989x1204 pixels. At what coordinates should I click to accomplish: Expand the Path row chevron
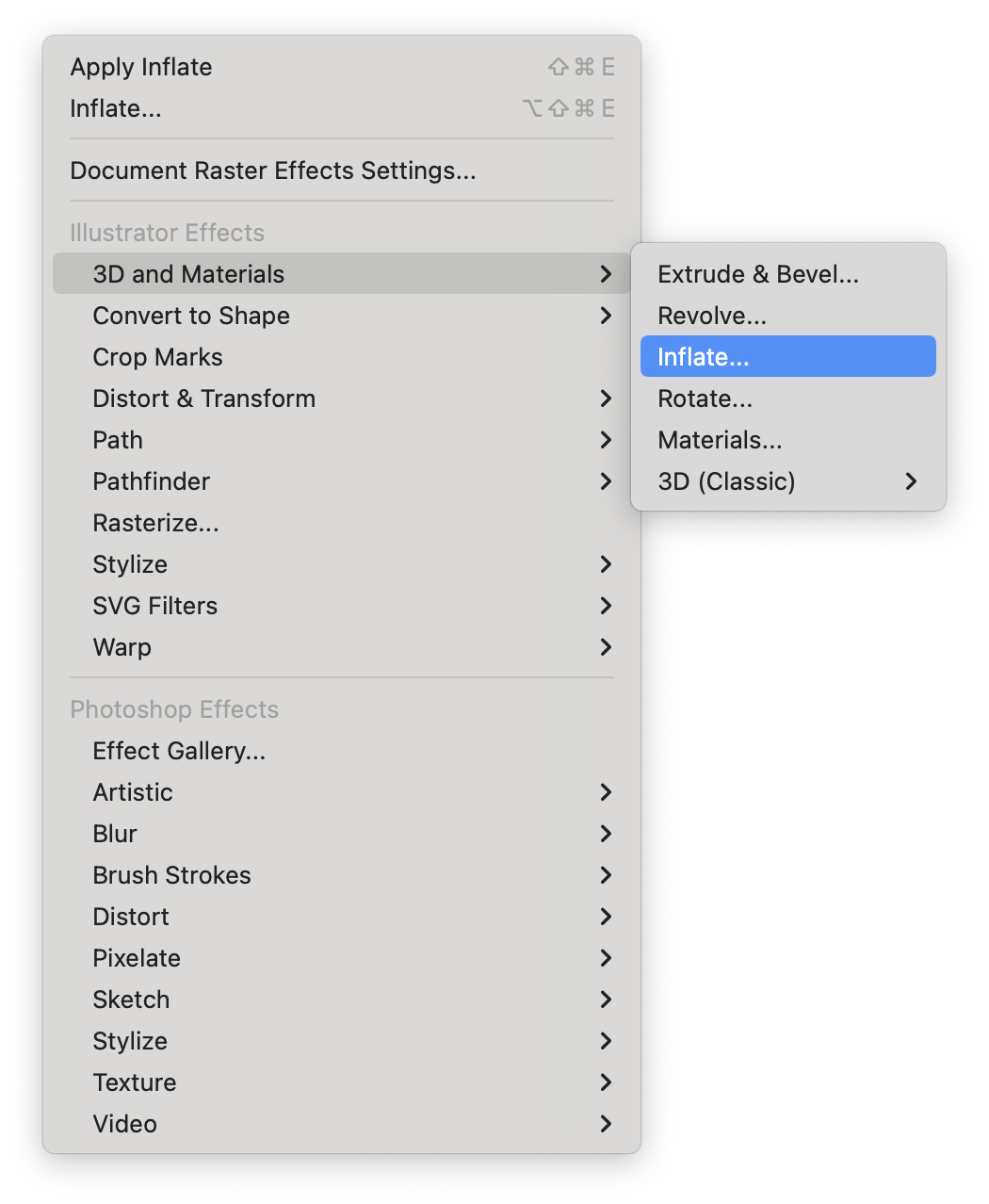(x=606, y=440)
